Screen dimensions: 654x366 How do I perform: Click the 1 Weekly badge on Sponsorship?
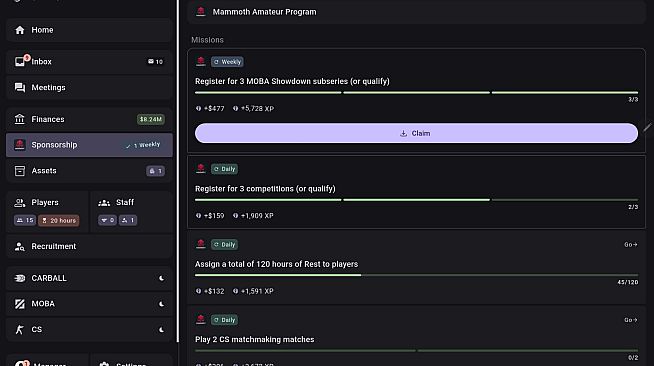[x=143, y=145]
